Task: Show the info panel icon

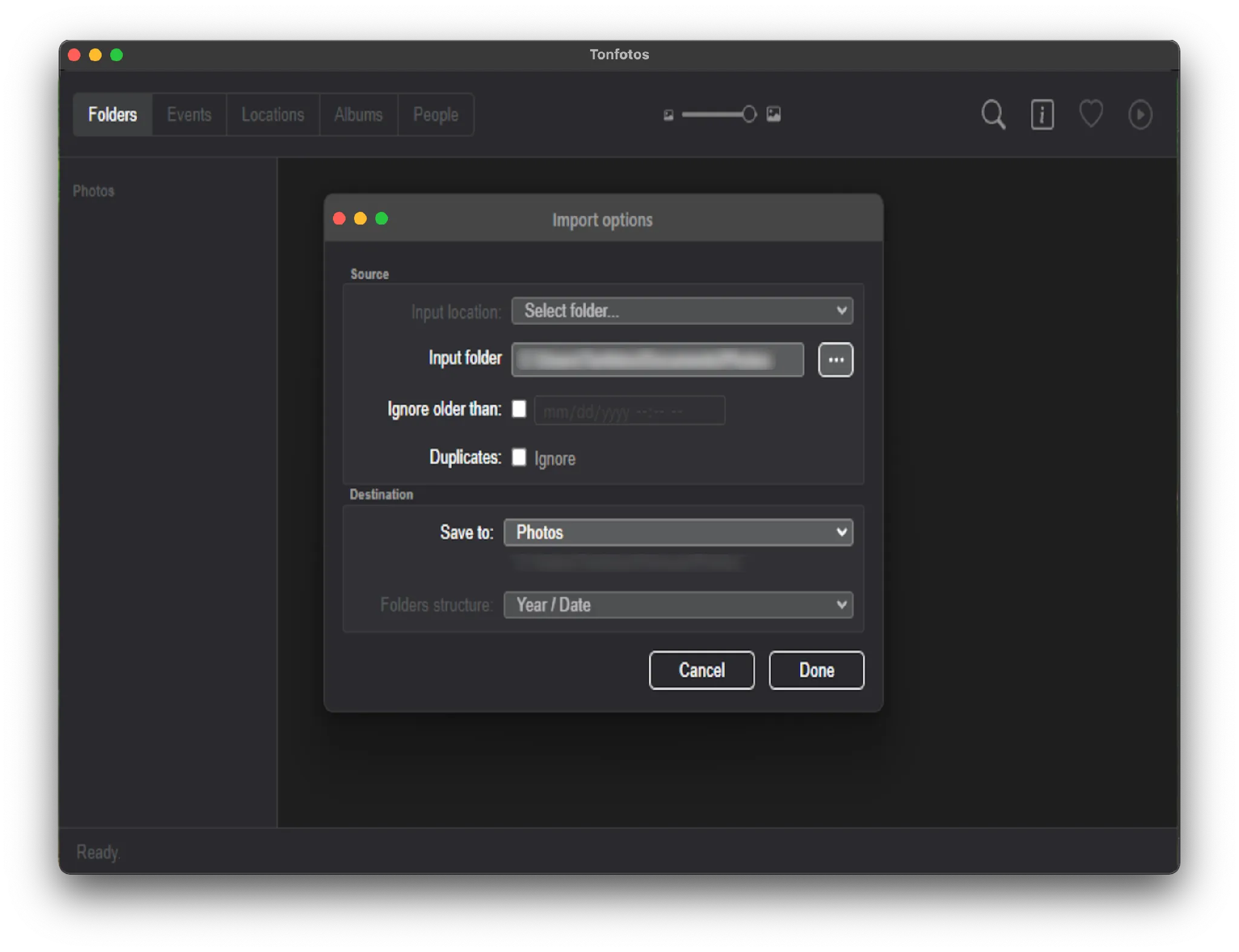Action: point(1042,114)
